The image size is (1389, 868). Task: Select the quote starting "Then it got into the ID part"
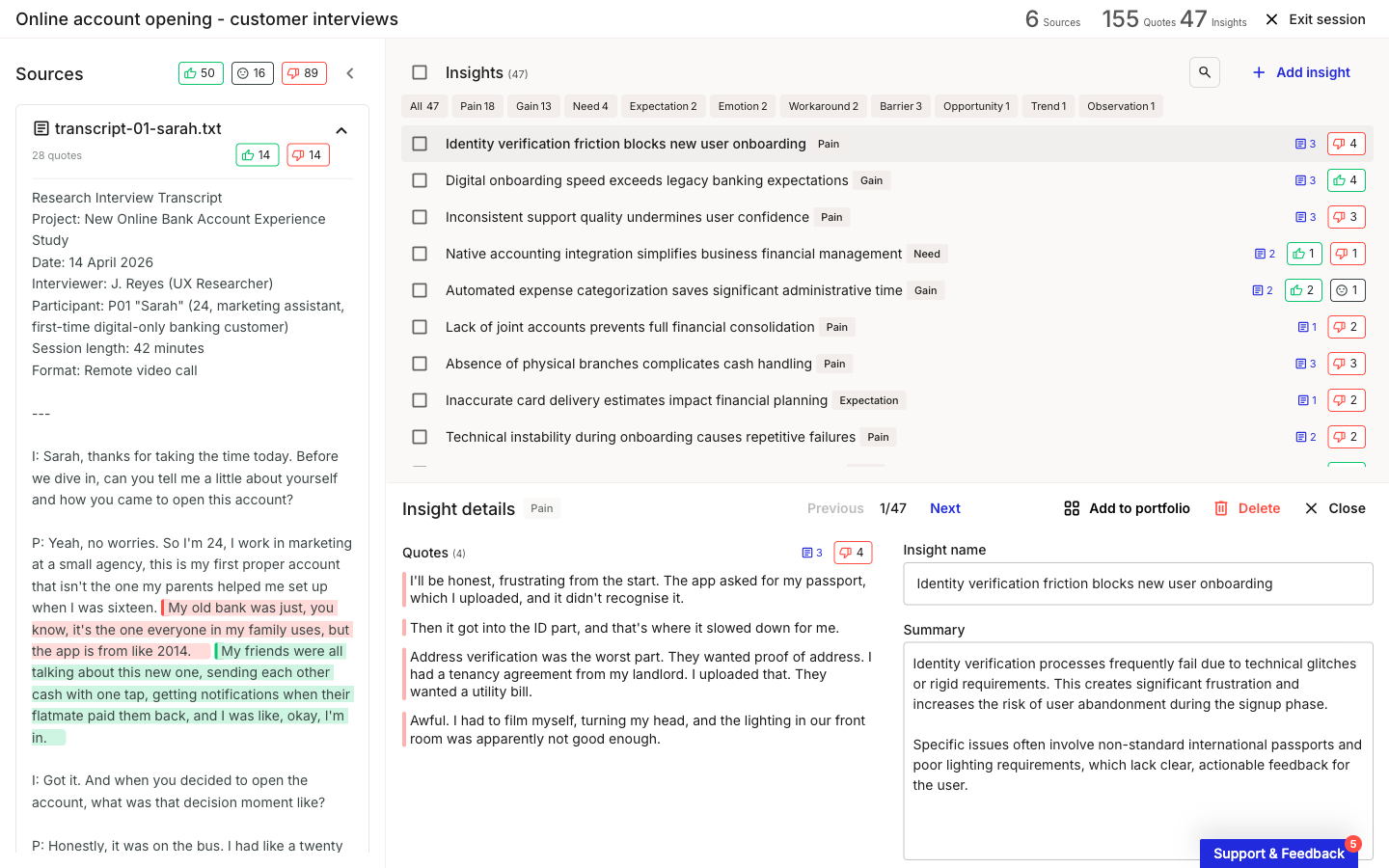pyautogui.click(x=624, y=628)
